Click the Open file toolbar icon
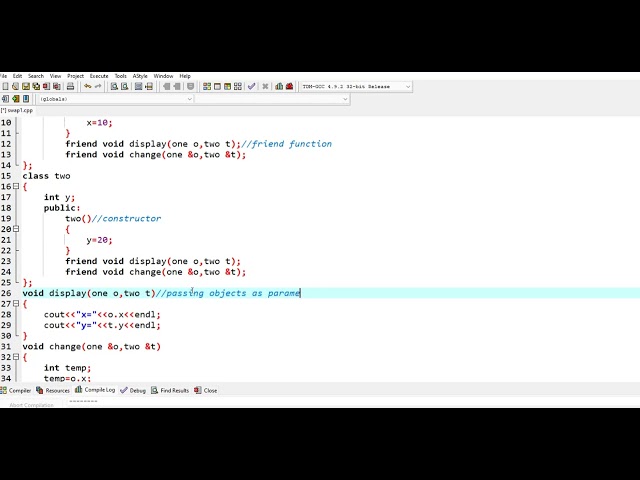 point(16,87)
